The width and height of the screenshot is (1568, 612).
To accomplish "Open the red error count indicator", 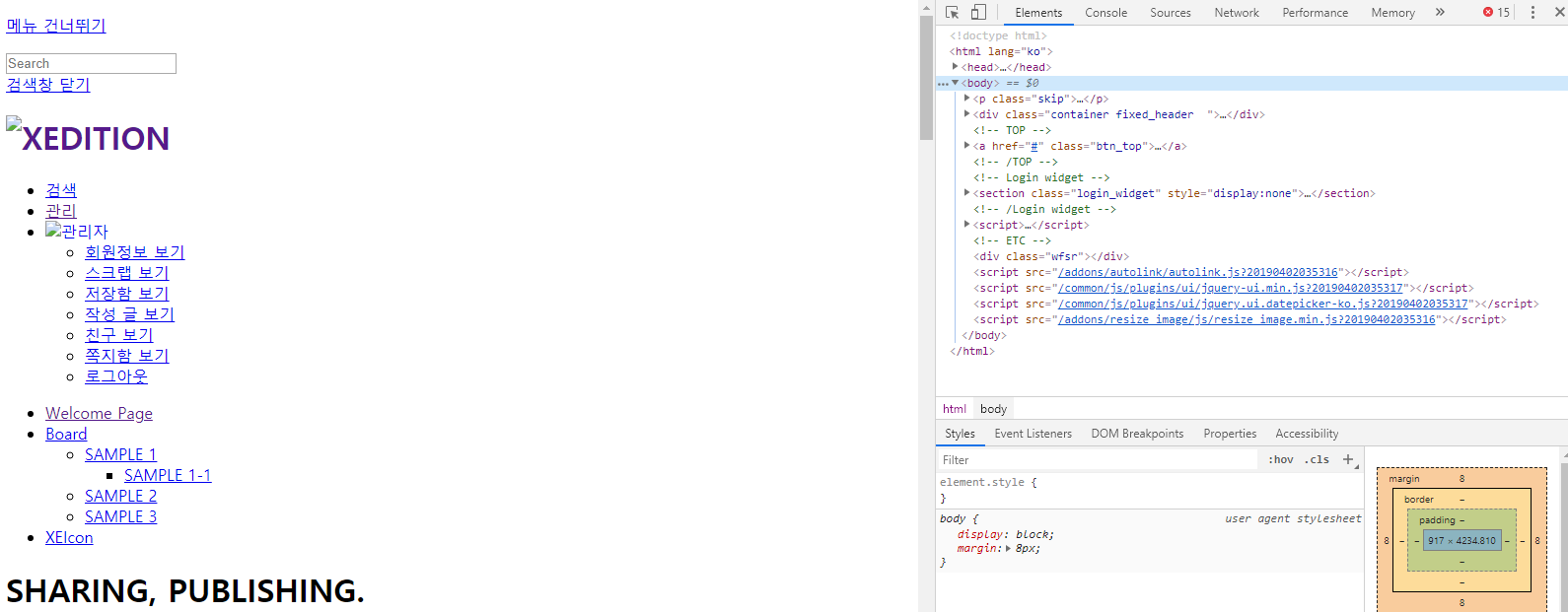I will point(1496,13).
